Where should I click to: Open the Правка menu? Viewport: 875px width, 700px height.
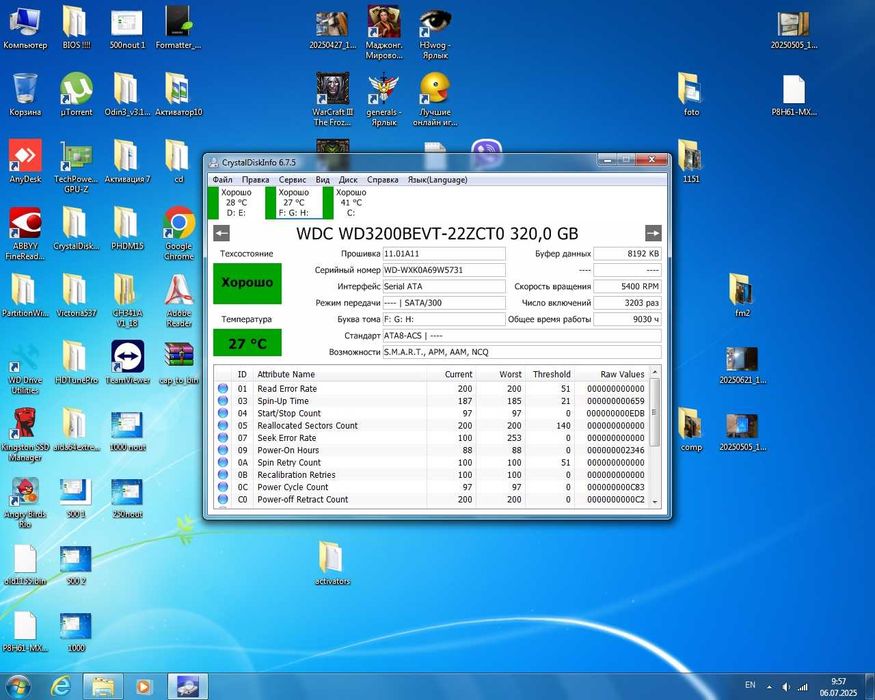[256, 180]
